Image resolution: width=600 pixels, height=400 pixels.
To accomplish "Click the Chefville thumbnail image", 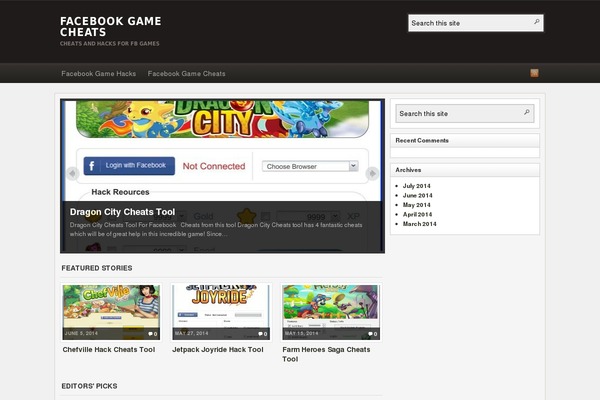I will coord(111,312).
